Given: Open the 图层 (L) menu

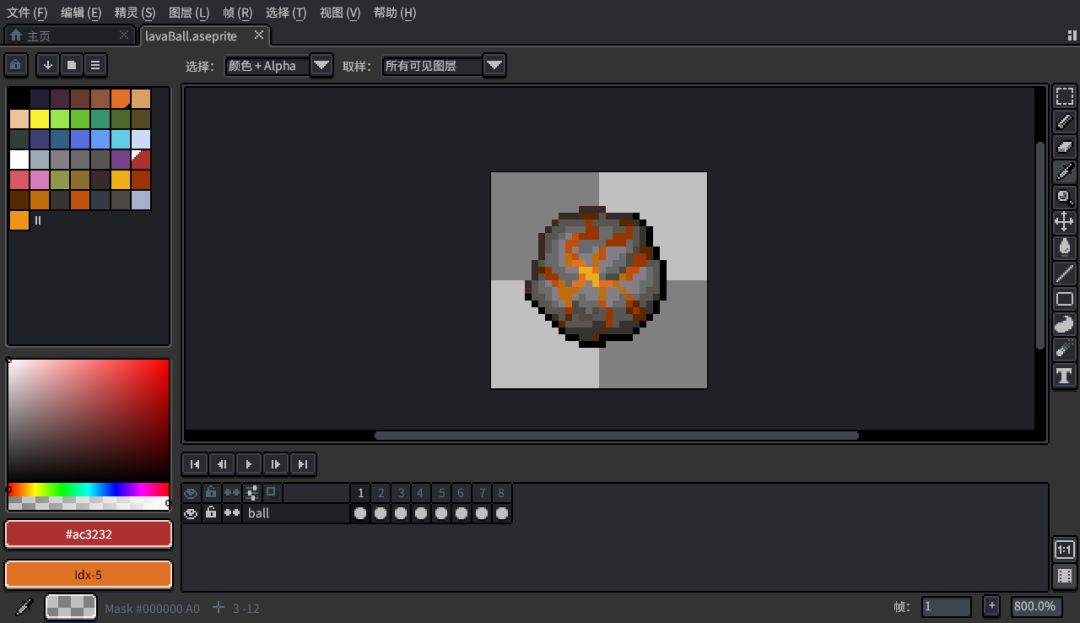Looking at the screenshot, I should tap(189, 12).
